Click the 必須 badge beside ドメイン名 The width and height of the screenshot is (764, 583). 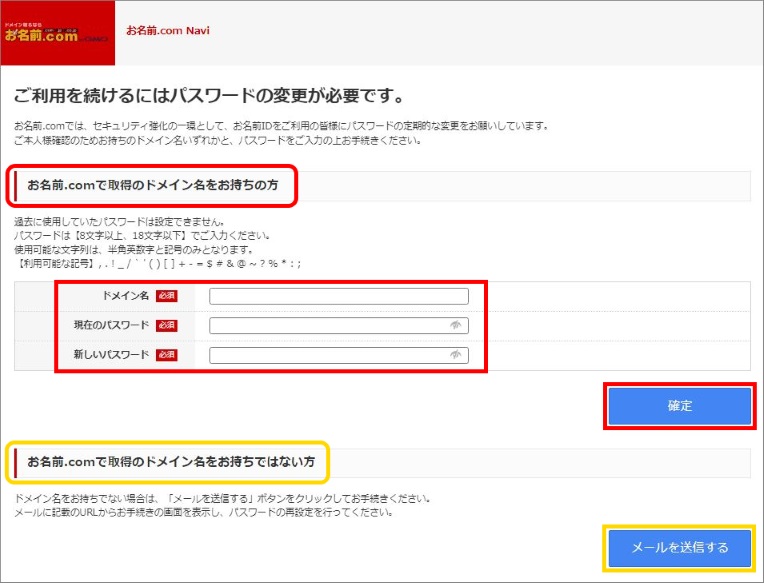(167, 296)
